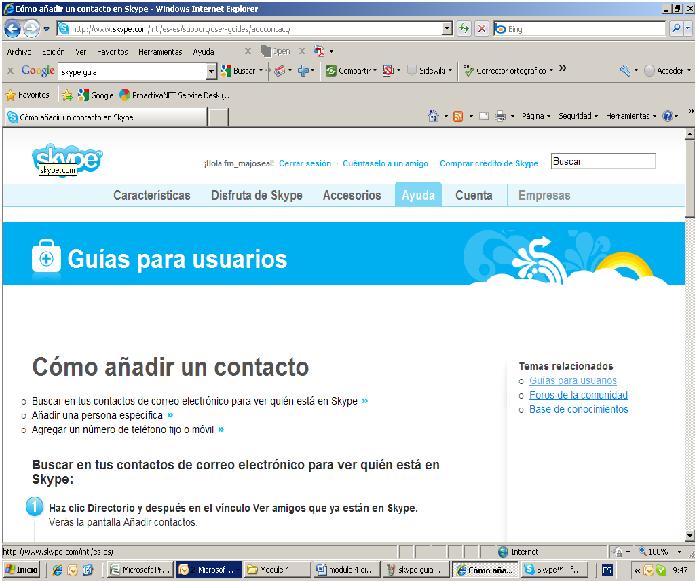
Task: Refresh the page with the green arrows icon
Action: 464,29
